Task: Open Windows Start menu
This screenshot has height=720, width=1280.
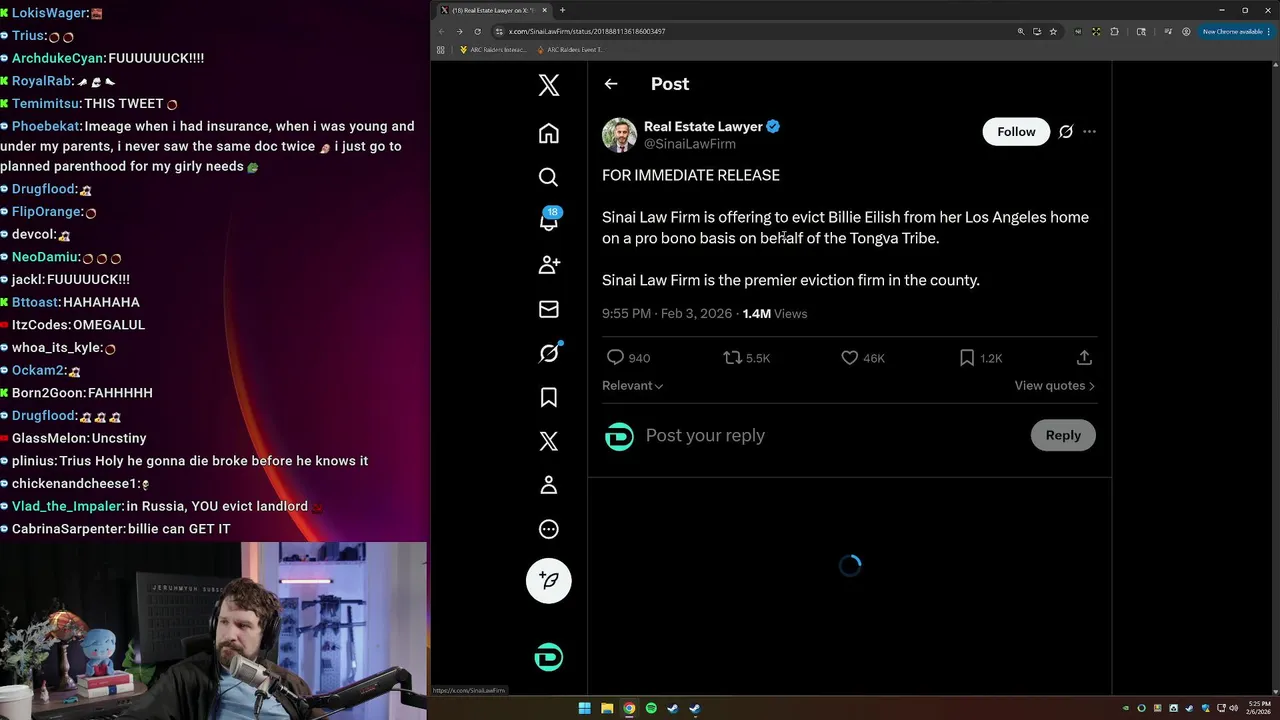Action: [585, 709]
